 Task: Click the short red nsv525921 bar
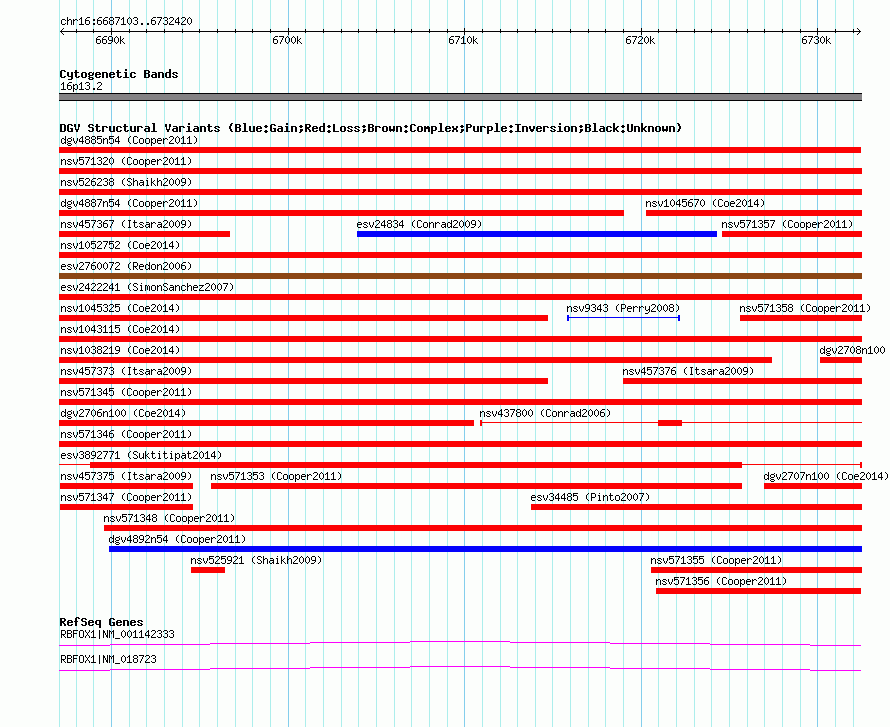tap(208, 570)
